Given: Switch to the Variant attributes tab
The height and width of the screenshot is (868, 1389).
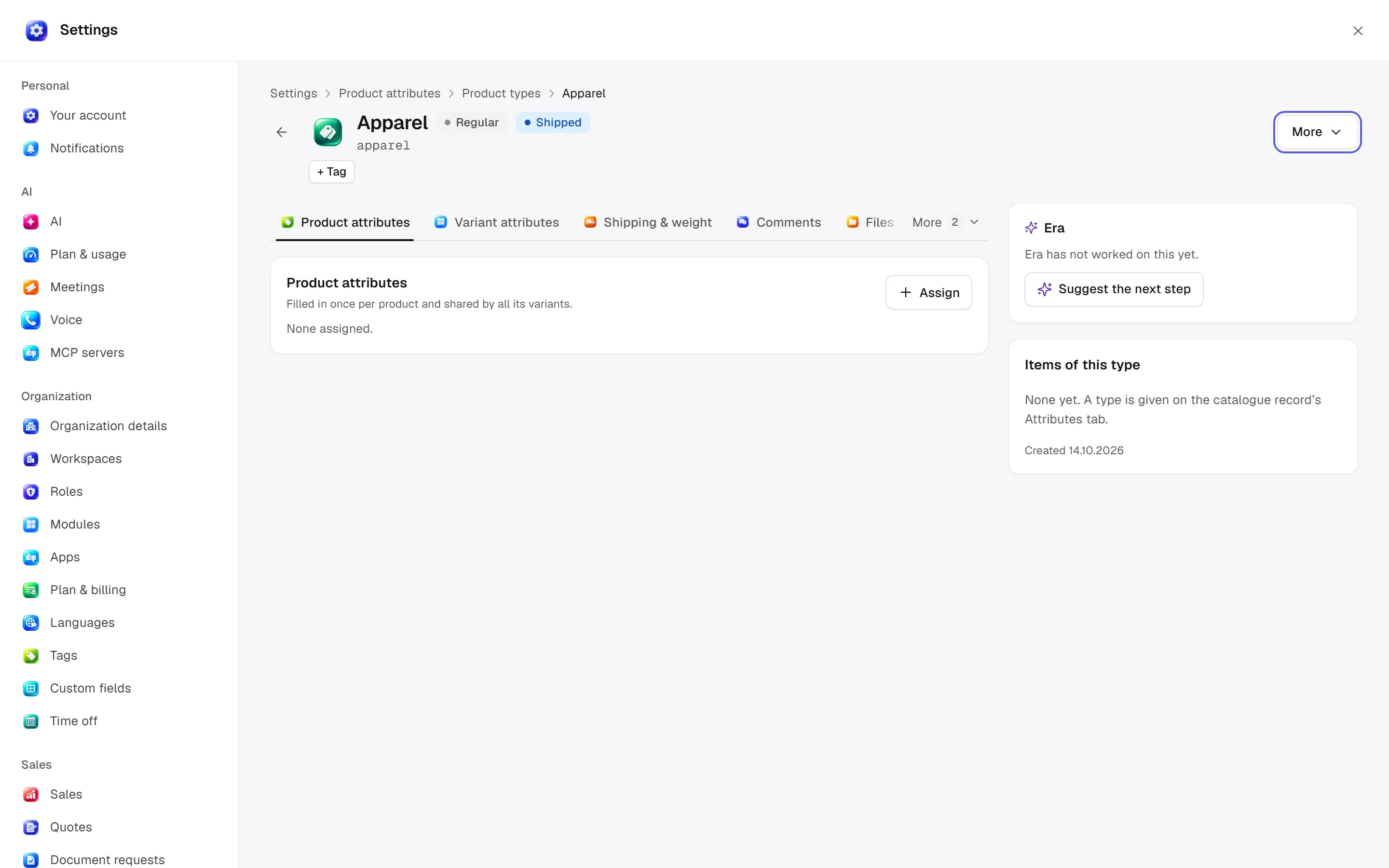Looking at the screenshot, I should click(496, 222).
